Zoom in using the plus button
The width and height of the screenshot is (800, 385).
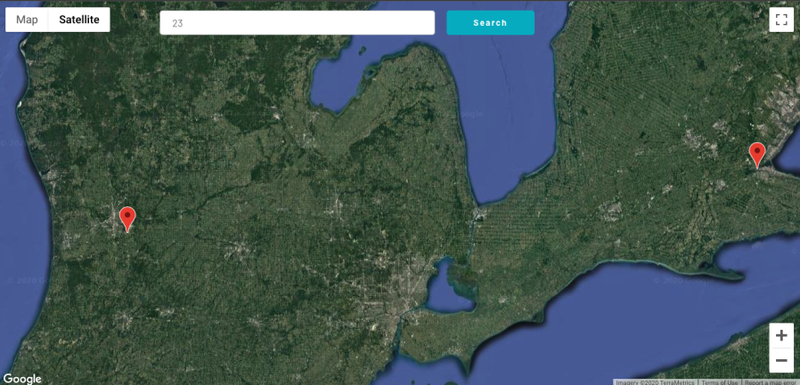click(x=781, y=336)
